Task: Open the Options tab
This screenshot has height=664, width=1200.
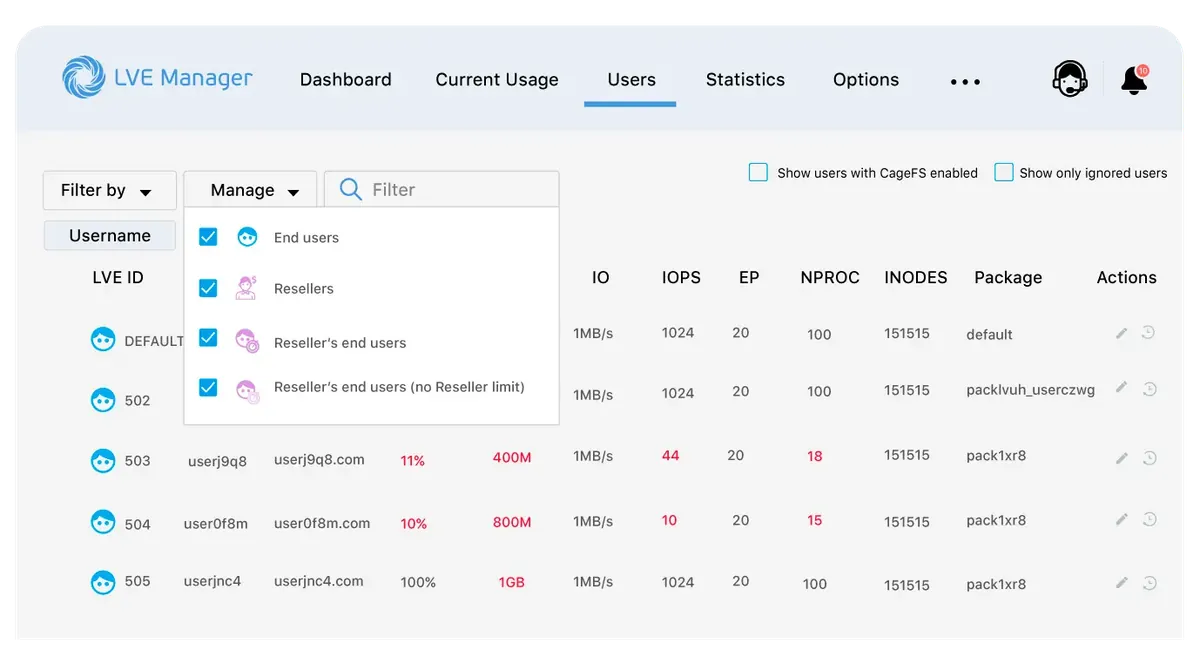Action: tap(866, 80)
